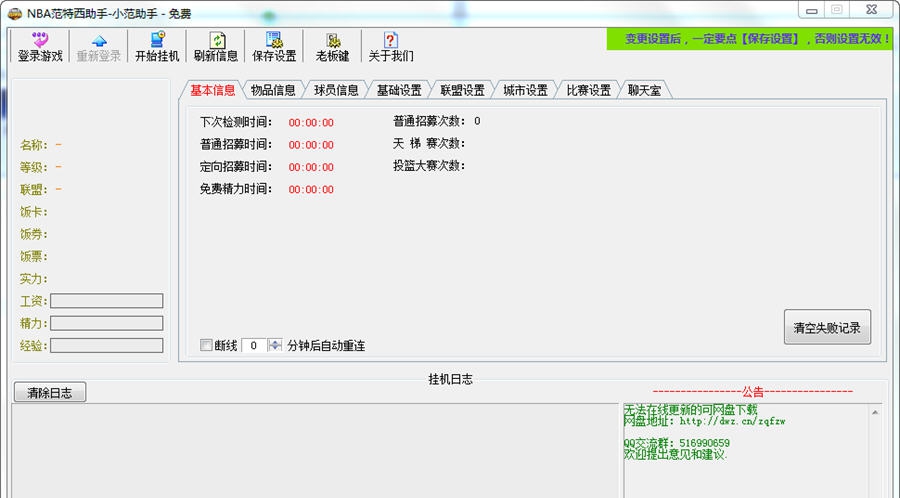Screen dimensions: 900x498
Task: Select the 球员信息 tab
Action: pos(336,90)
